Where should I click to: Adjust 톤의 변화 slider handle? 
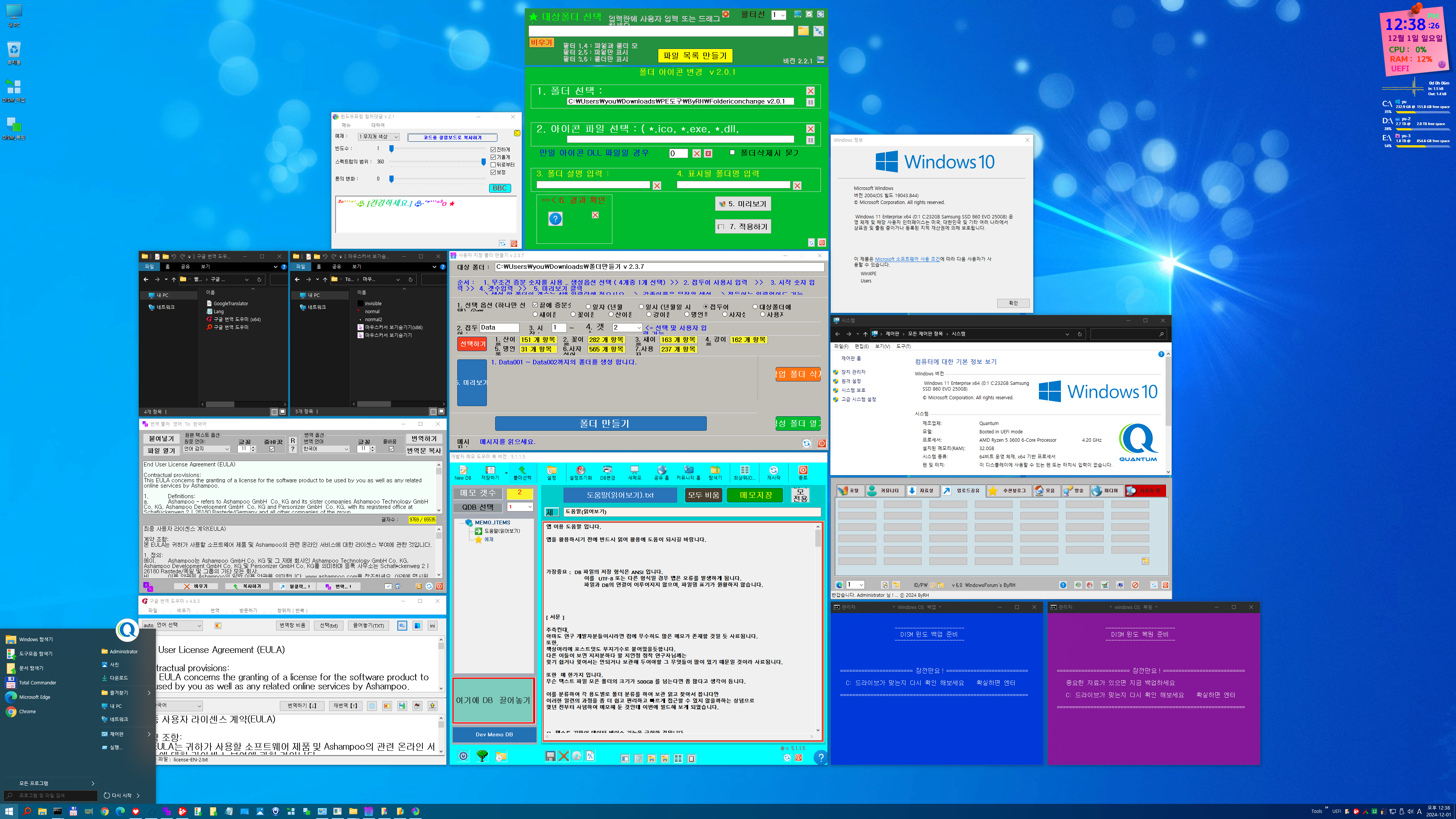(391, 179)
